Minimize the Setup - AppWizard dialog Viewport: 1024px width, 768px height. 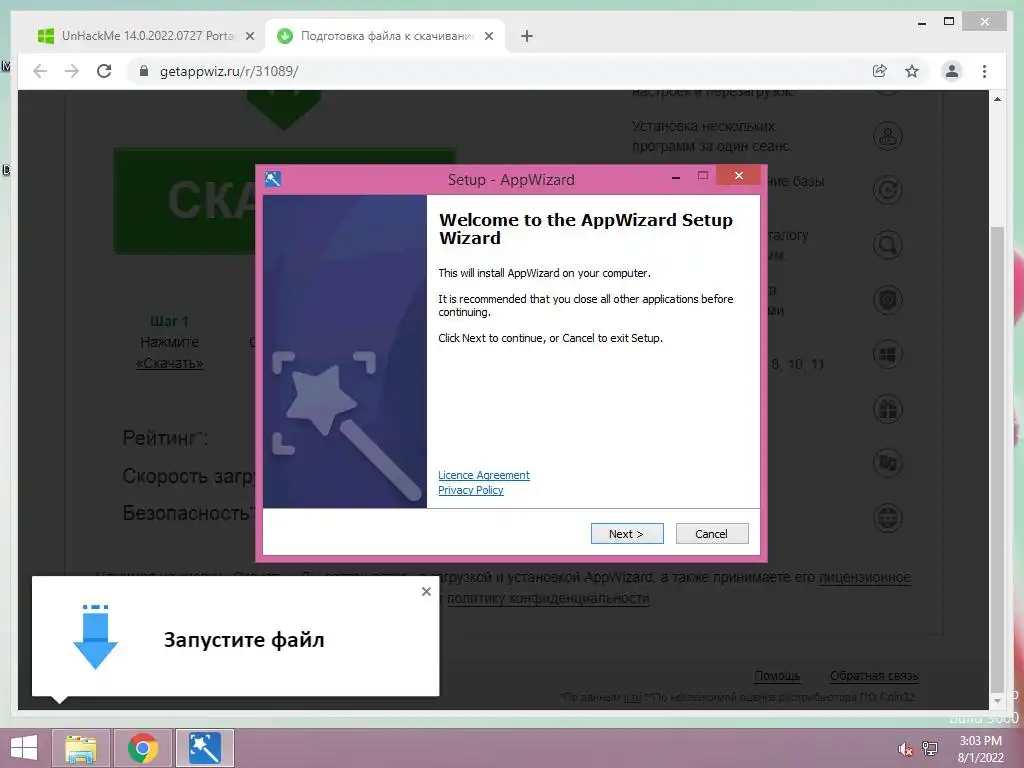click(676, 176)
